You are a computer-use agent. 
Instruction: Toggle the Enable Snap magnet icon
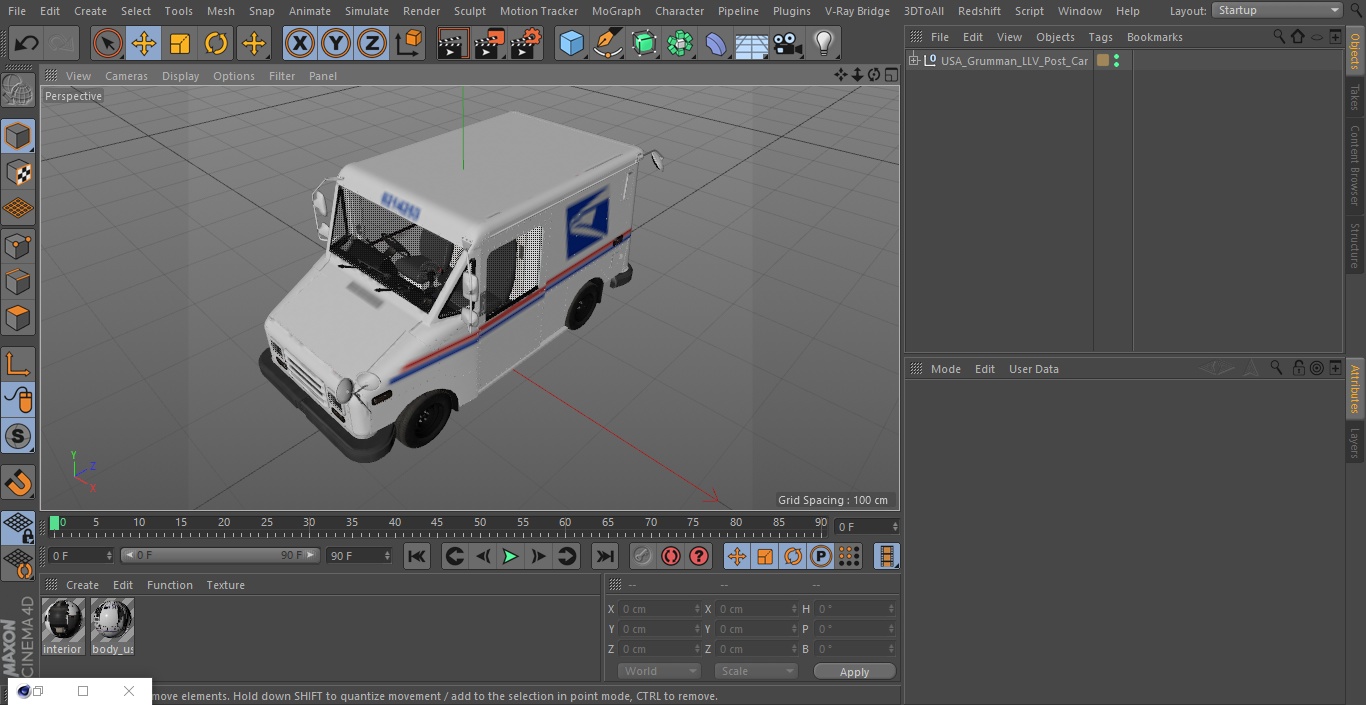18,482
